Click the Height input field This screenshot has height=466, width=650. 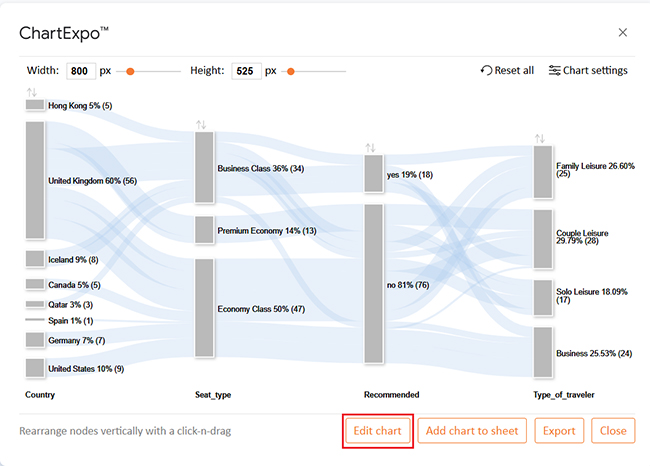tap(246, 71)
